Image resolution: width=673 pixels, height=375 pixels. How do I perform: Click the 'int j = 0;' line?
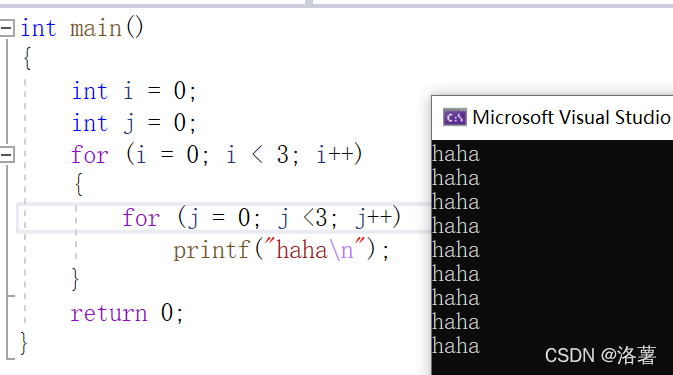(x=134, y=124)
